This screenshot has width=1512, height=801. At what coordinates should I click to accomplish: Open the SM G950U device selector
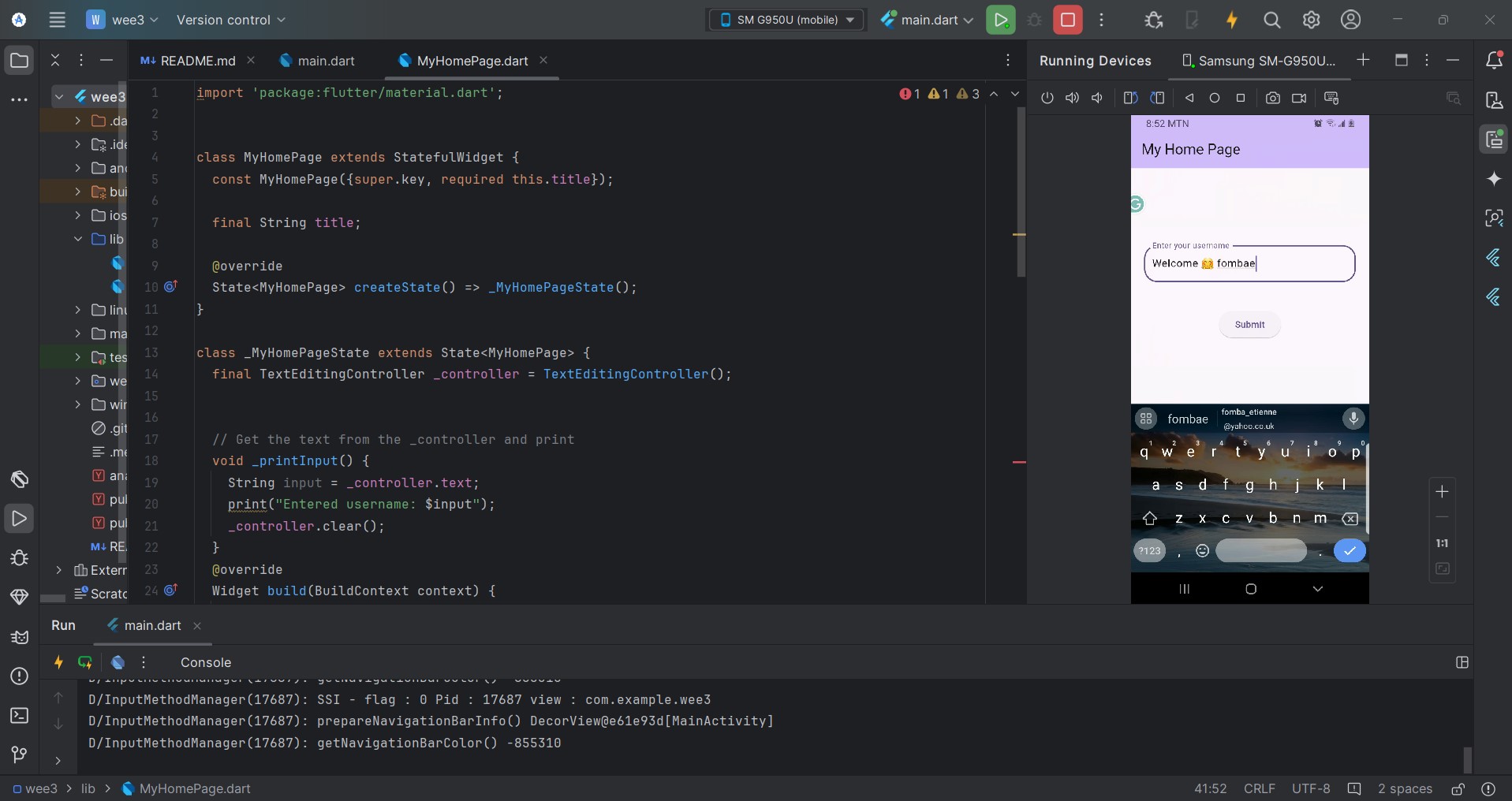pyautogui.click(x=786, y=20)
